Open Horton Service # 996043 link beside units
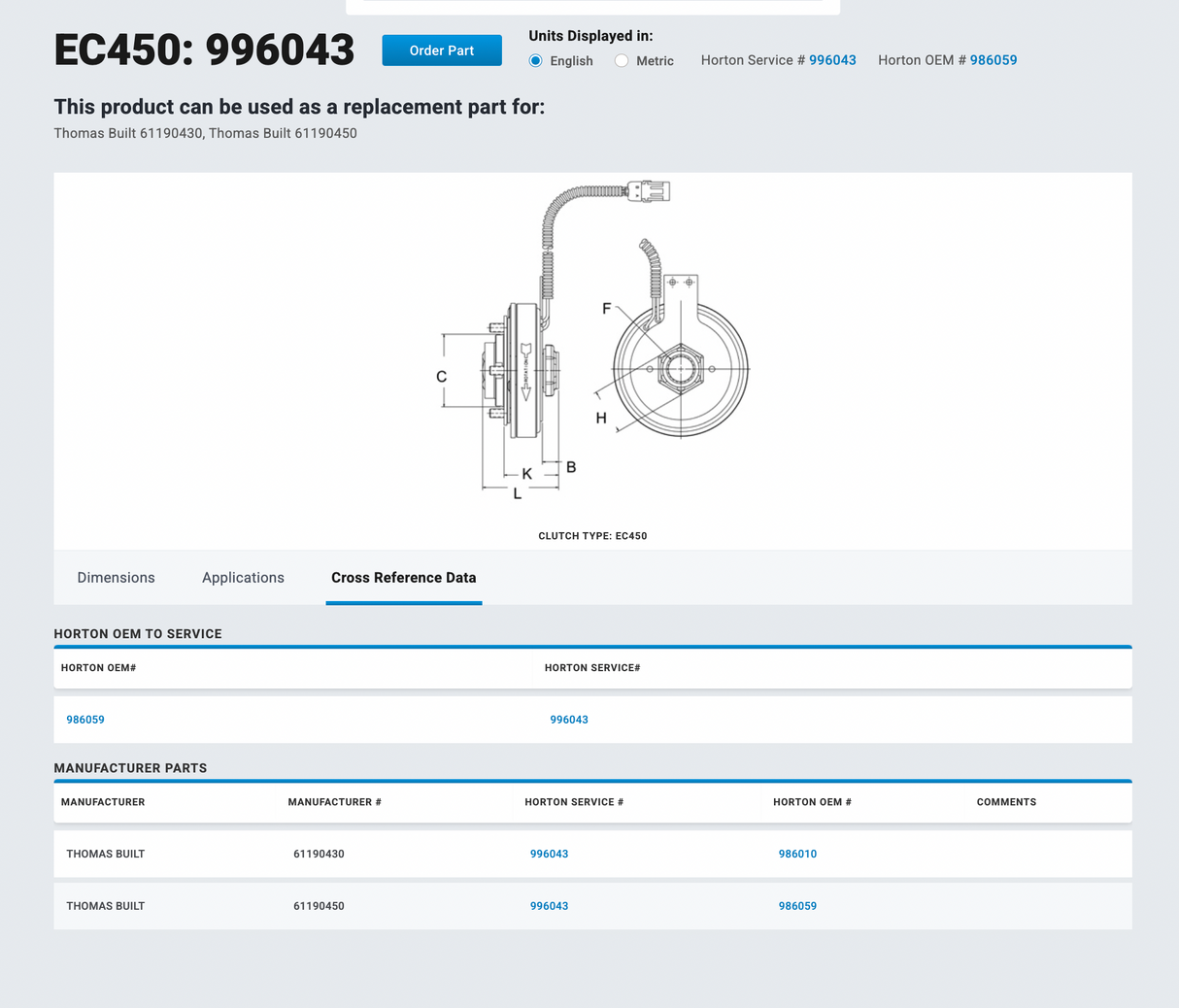The height and width of the screenshot is (1008, 1179). click(832, 60)
